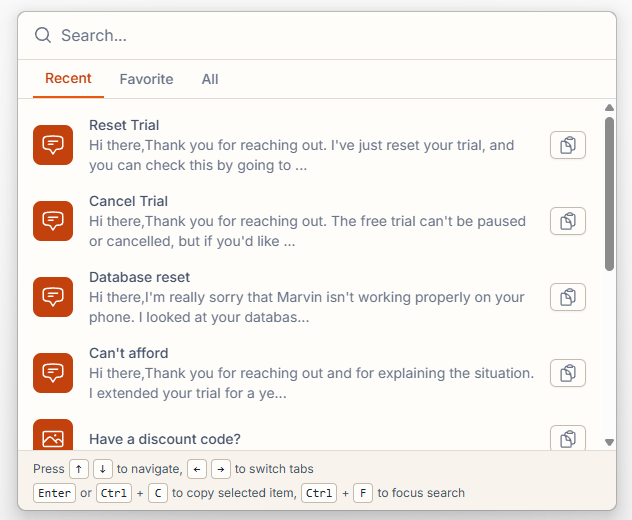
Task: Focus the Search input field
Action: point(317,35)
